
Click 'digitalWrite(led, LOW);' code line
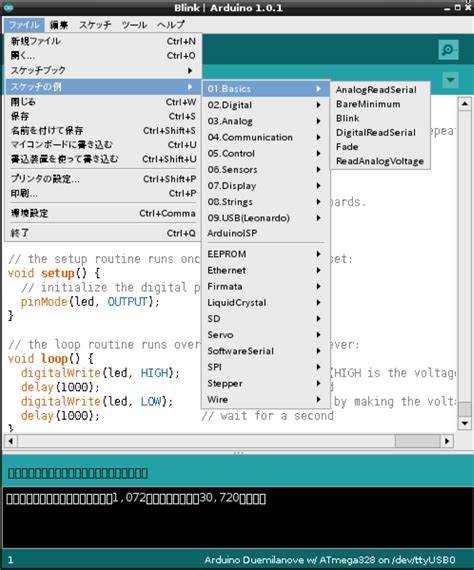(97, 401)
